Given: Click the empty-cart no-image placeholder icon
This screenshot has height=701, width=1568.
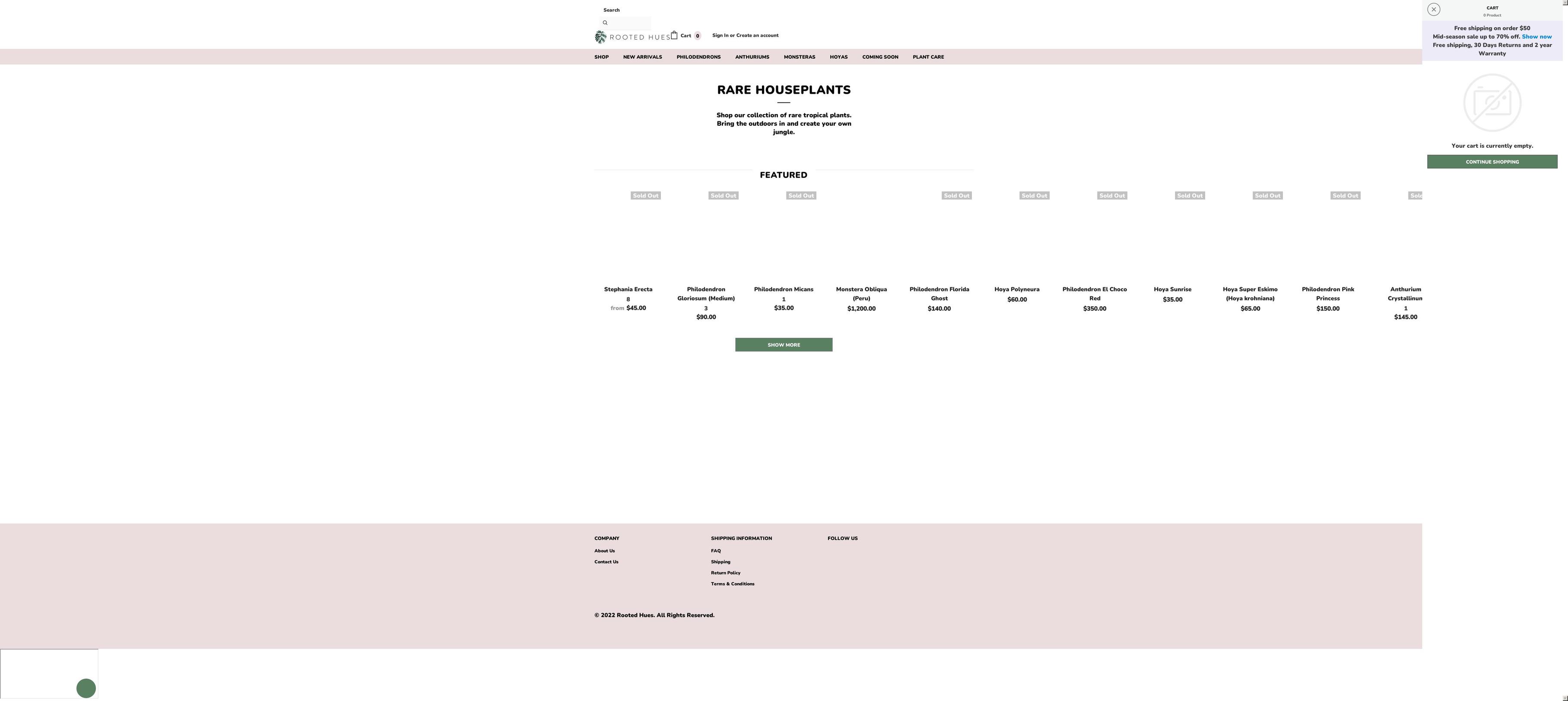Looking at the screenshot, I should click(1492, 103).
